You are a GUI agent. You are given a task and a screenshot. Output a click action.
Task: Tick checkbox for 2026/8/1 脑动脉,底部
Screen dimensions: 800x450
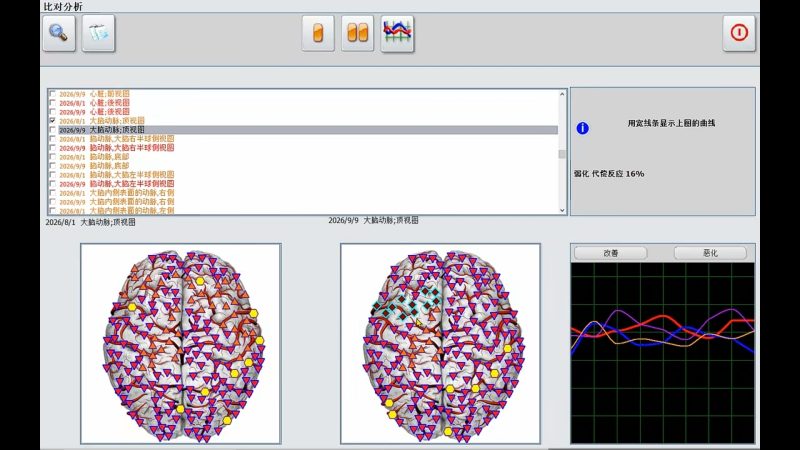point(53,157)
